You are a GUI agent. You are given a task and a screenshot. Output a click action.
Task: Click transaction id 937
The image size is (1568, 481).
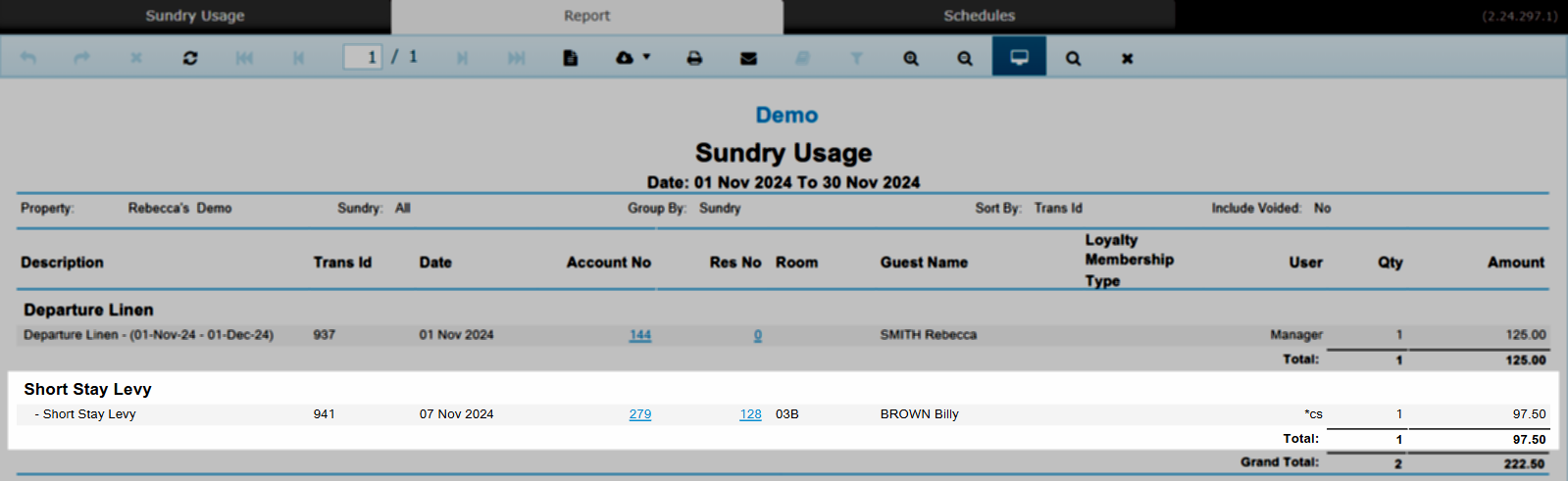click(x=324, y=335)
